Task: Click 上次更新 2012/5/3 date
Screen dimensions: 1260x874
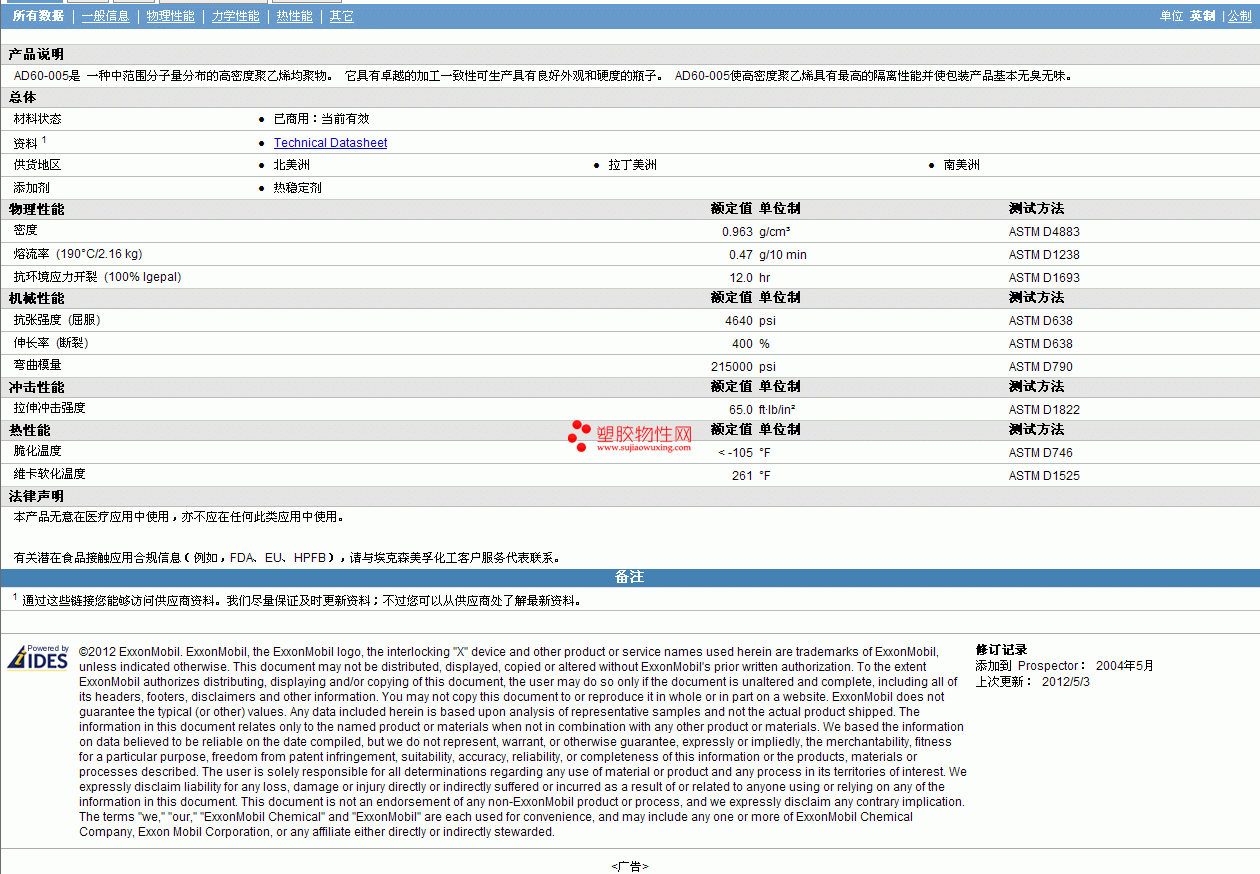Action: [1032, 682]
